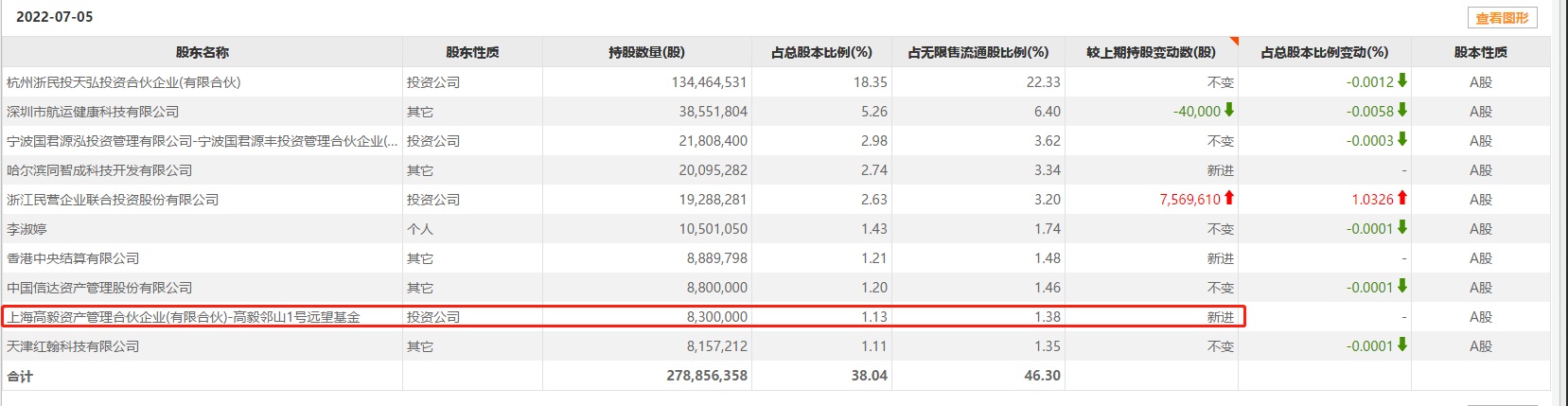
Task: Click the circulating ratio 22.33
Action: pyautogui.click(x=1044, y=82)
